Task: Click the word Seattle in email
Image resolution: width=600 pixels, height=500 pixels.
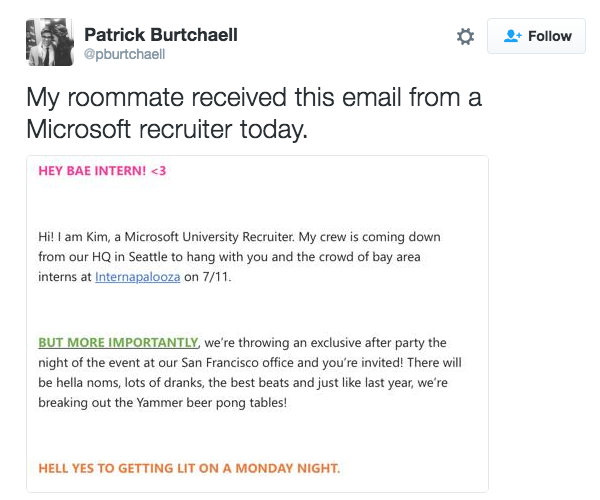Action: 148,257
